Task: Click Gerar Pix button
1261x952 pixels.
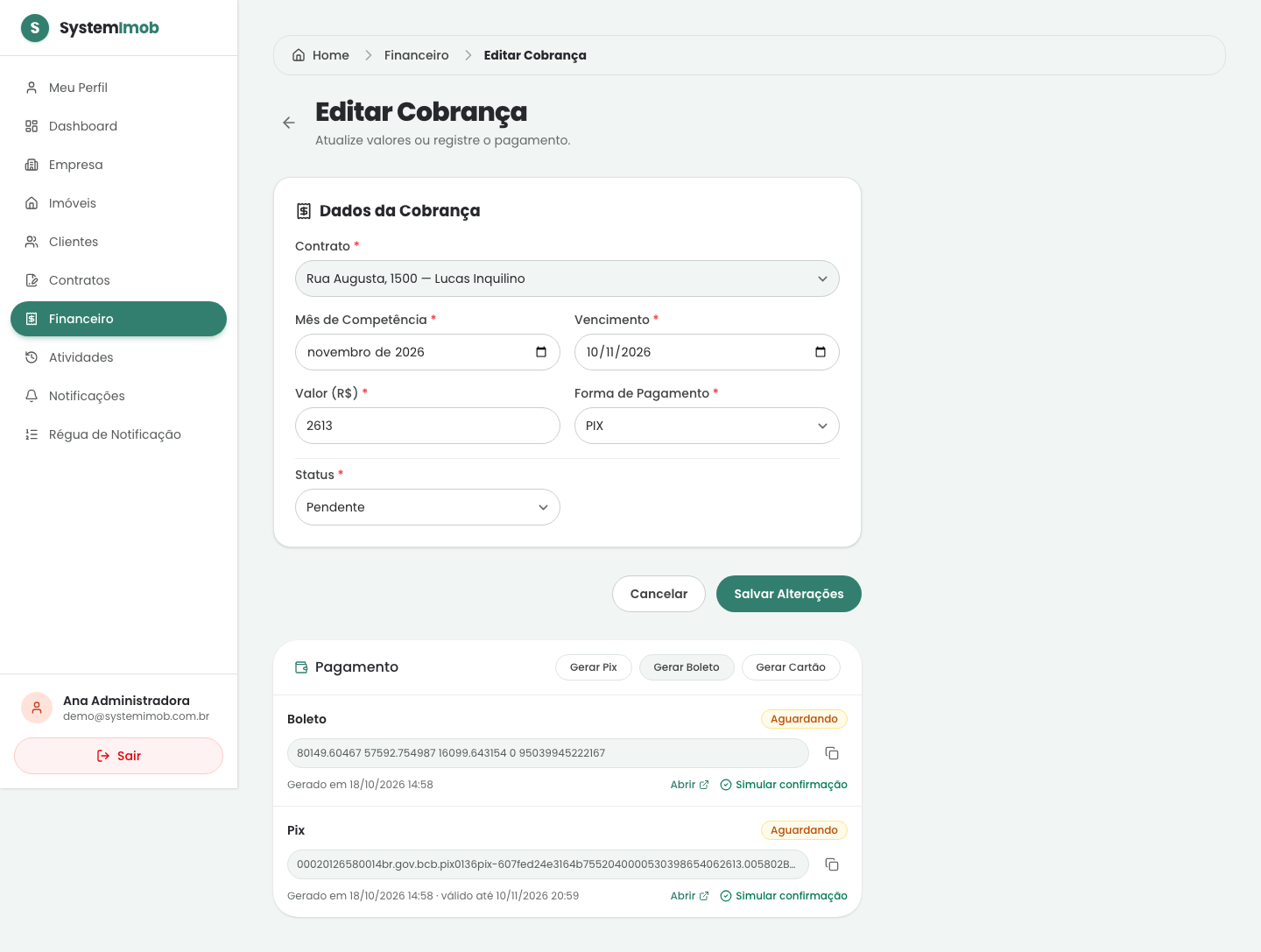Action: coord(594,667)
